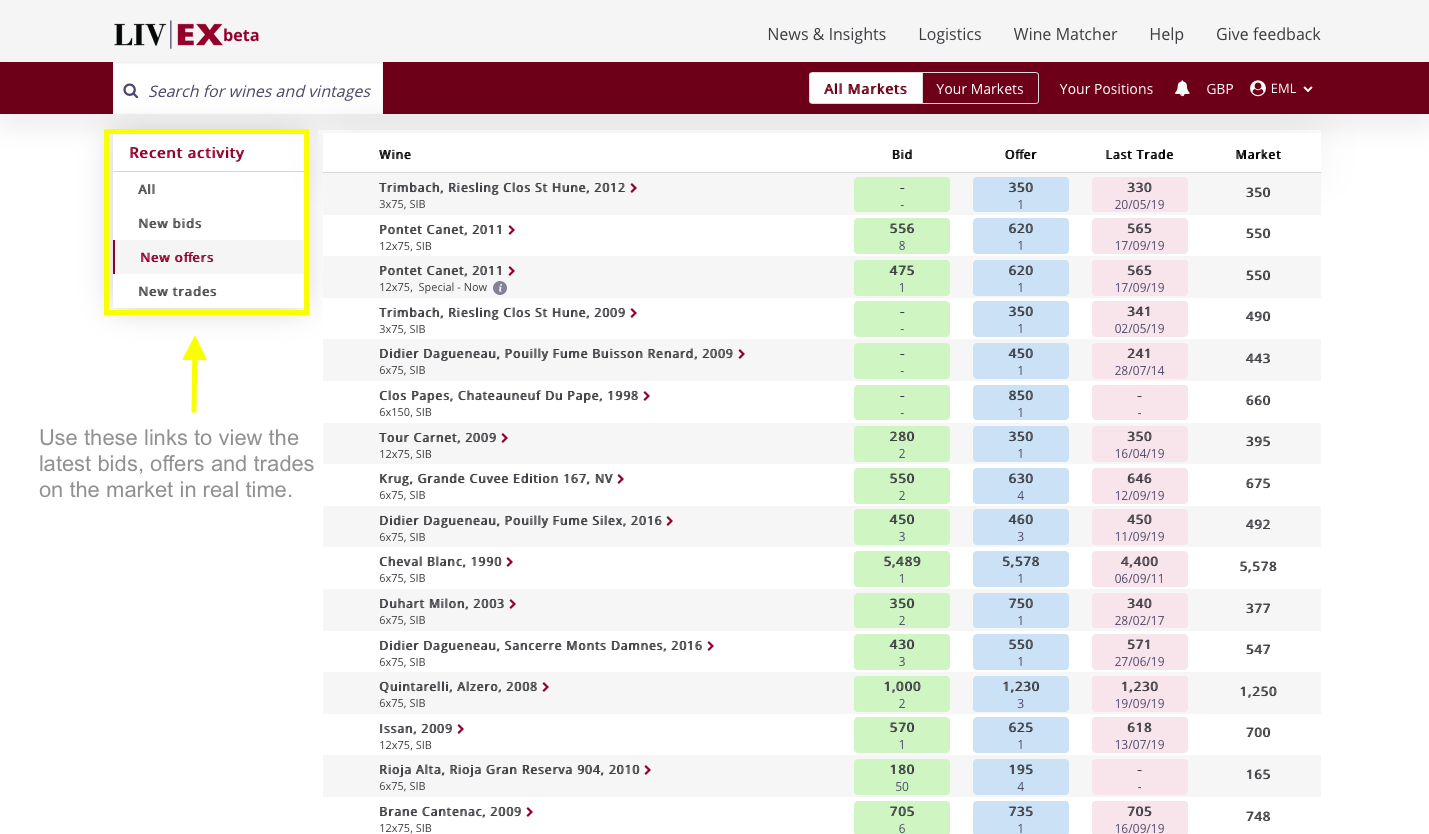The width and height of the screenshot is (1429, 834).
Task: Open chevron next to Brane Cantenac, 2009
Action: coord(530,812)
